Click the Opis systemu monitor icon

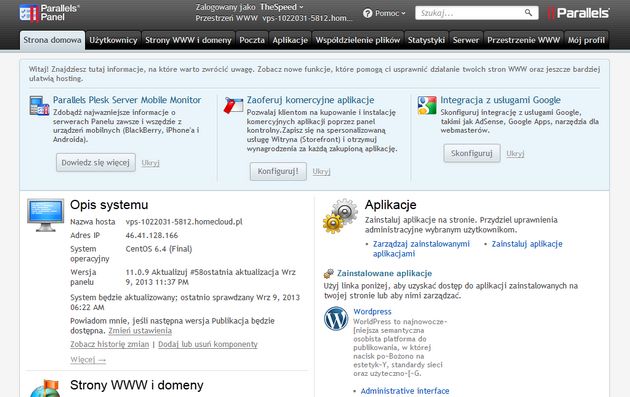pyautogui.click(x=45, y=215)
